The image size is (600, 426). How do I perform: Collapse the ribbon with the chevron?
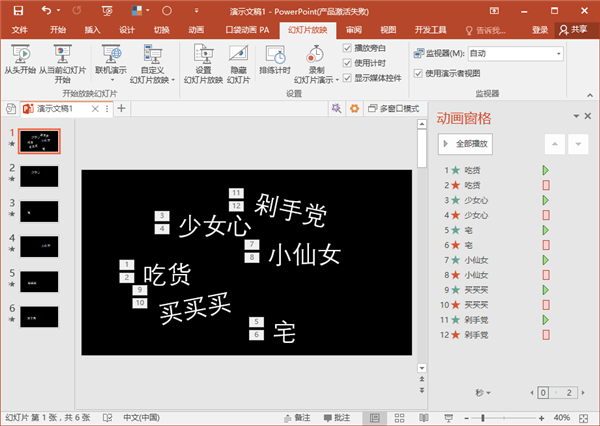click(x=590, y=95)
